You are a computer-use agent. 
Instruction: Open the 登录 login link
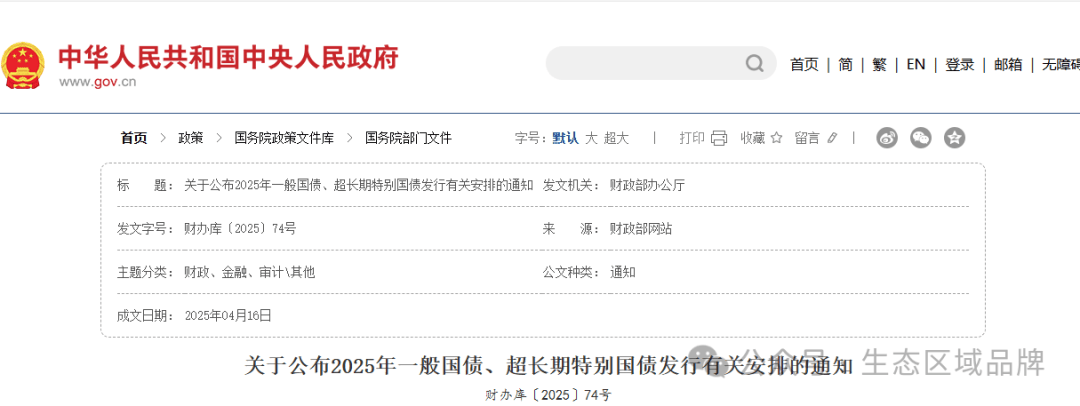coord(959,65)
